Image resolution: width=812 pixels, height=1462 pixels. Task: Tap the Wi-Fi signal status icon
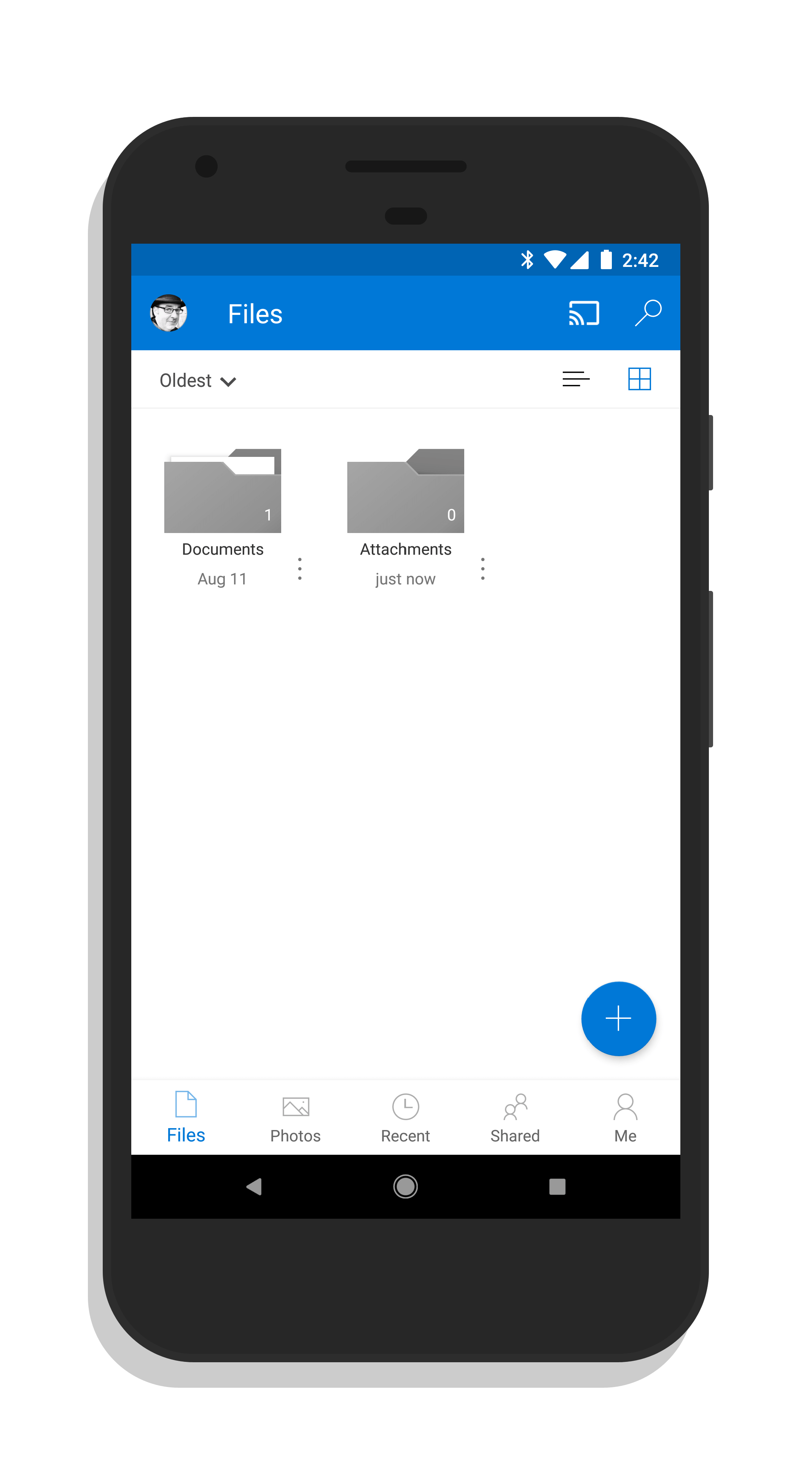(x=554, y=260)
